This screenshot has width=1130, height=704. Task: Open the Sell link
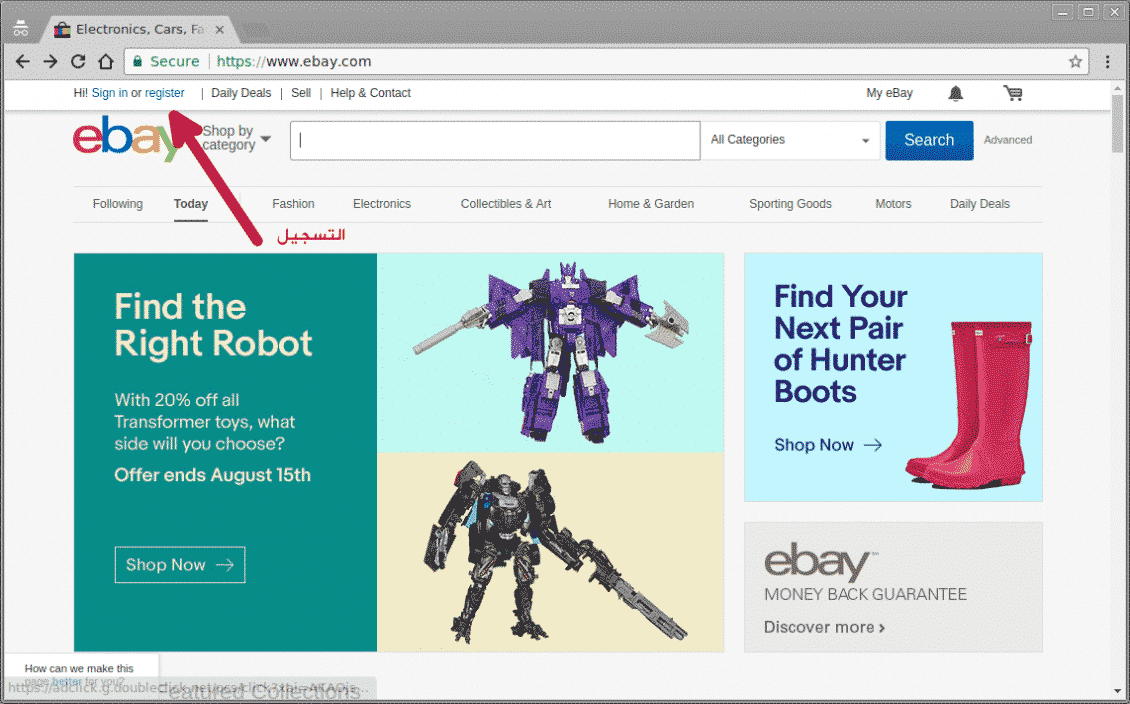[301, 93]
